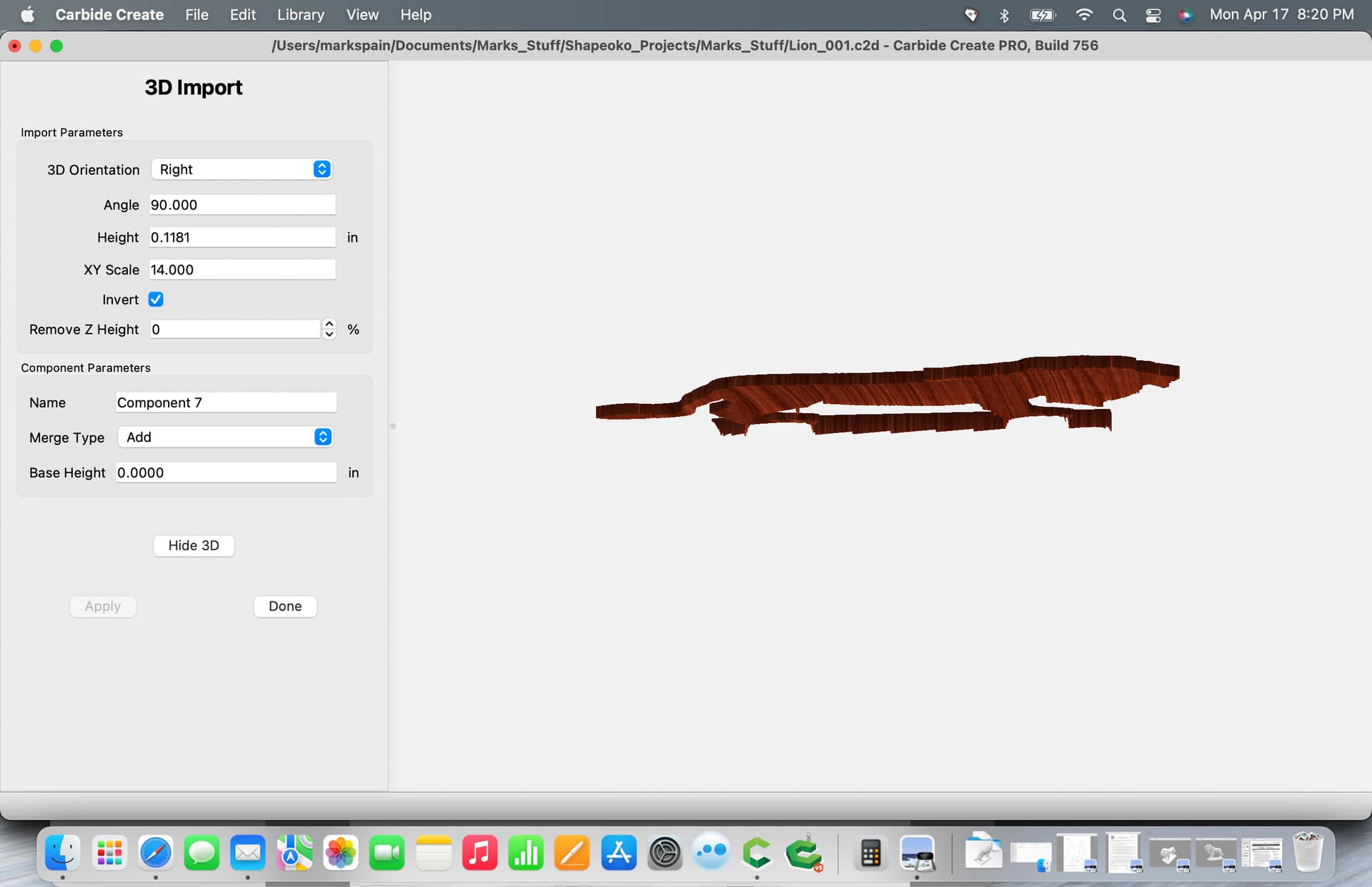Viewport: 1372px width, 887px height.
Task: Click the blue dots app Dock icon
Action: 711,851
